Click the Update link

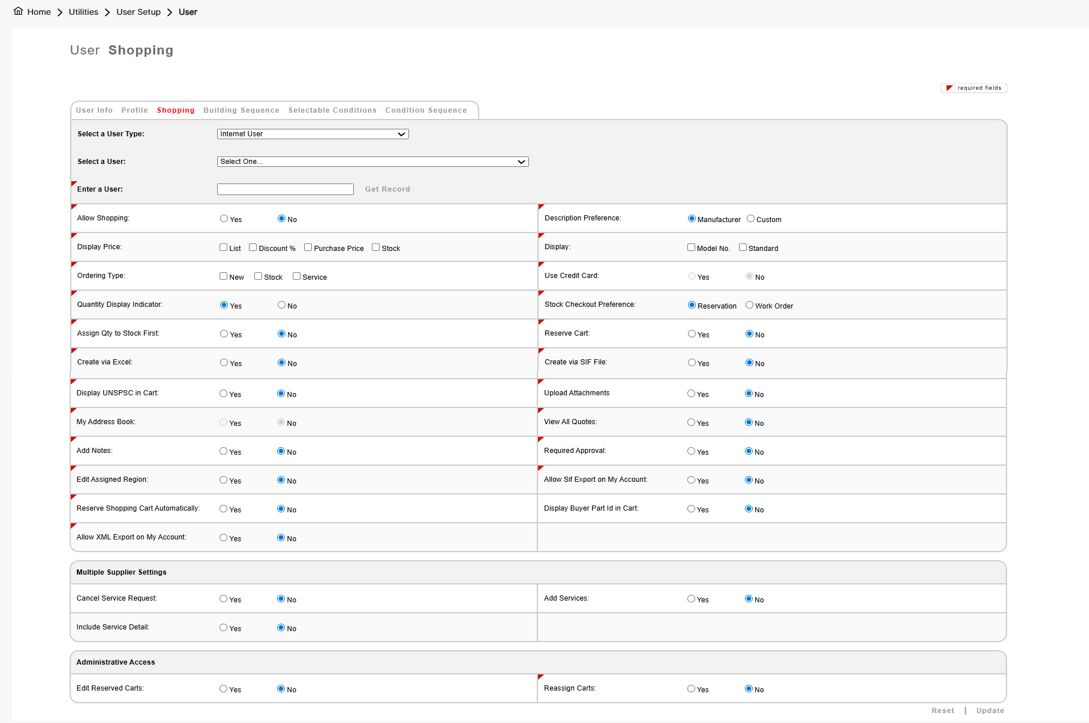990,710
